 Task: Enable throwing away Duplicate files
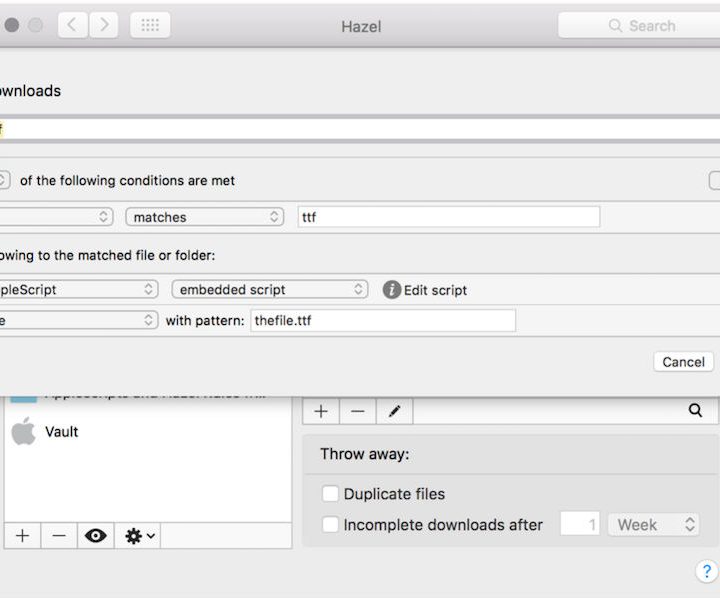click(330, 494)
